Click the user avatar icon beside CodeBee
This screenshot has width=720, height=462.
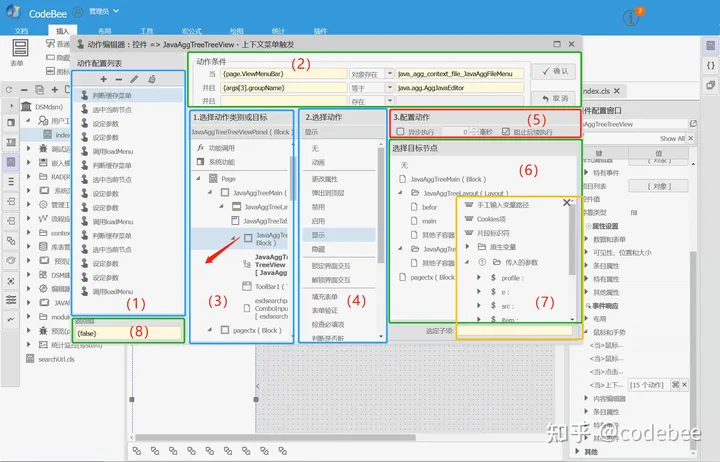pyautogui.click(x=78, y=12)
